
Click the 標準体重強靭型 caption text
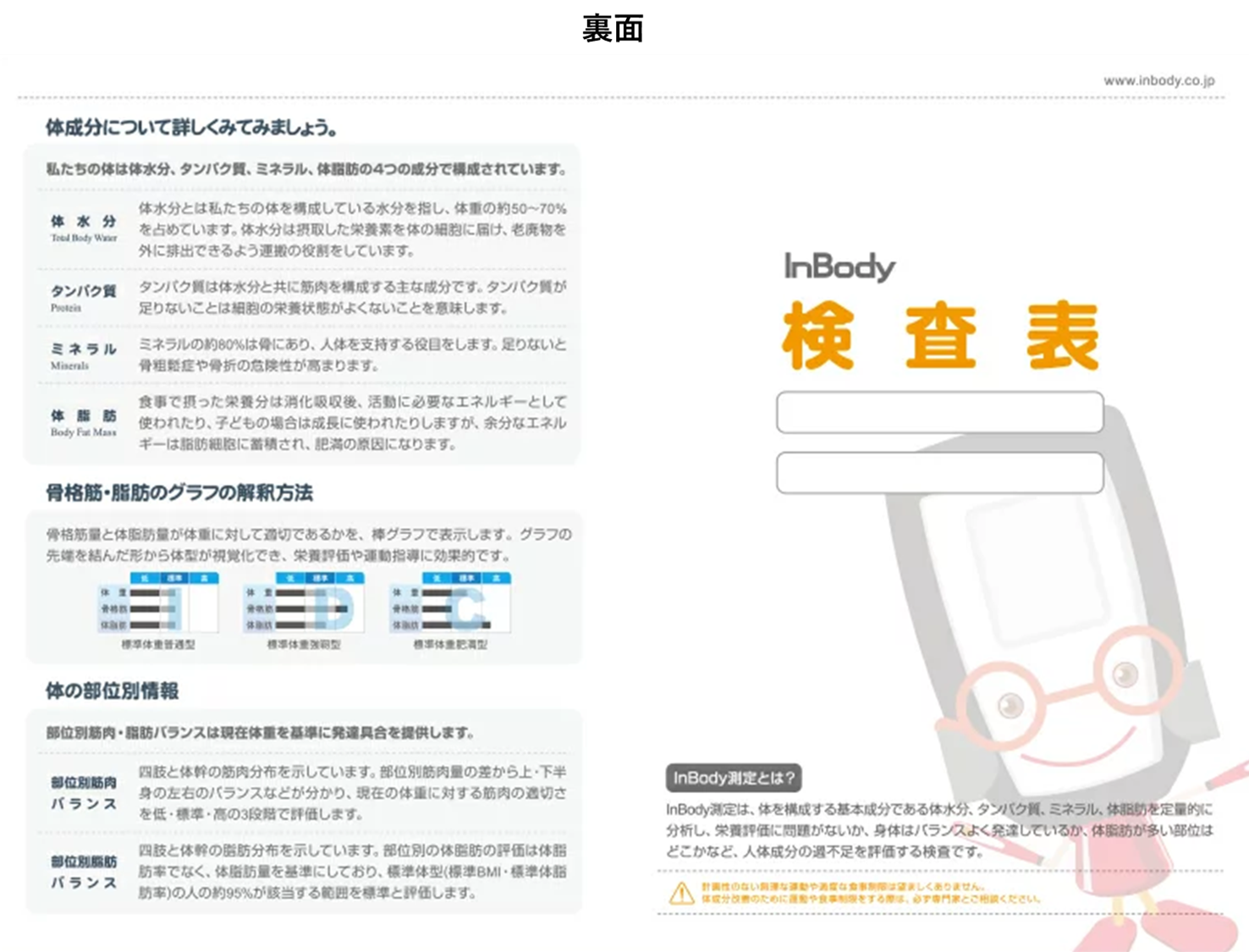point(304,645)
